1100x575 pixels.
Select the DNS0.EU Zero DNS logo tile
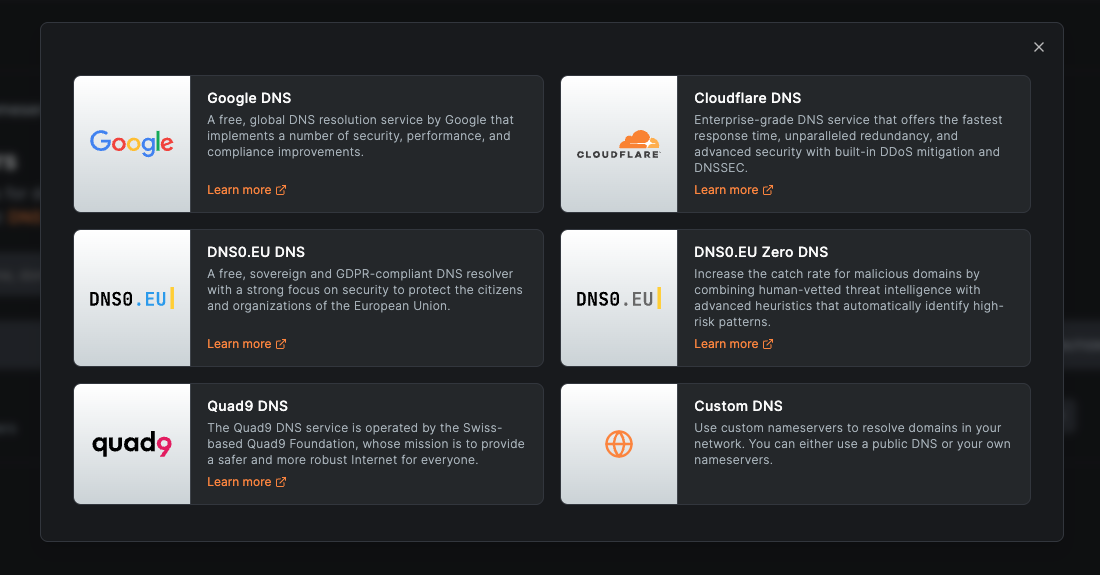click(619, 298)
